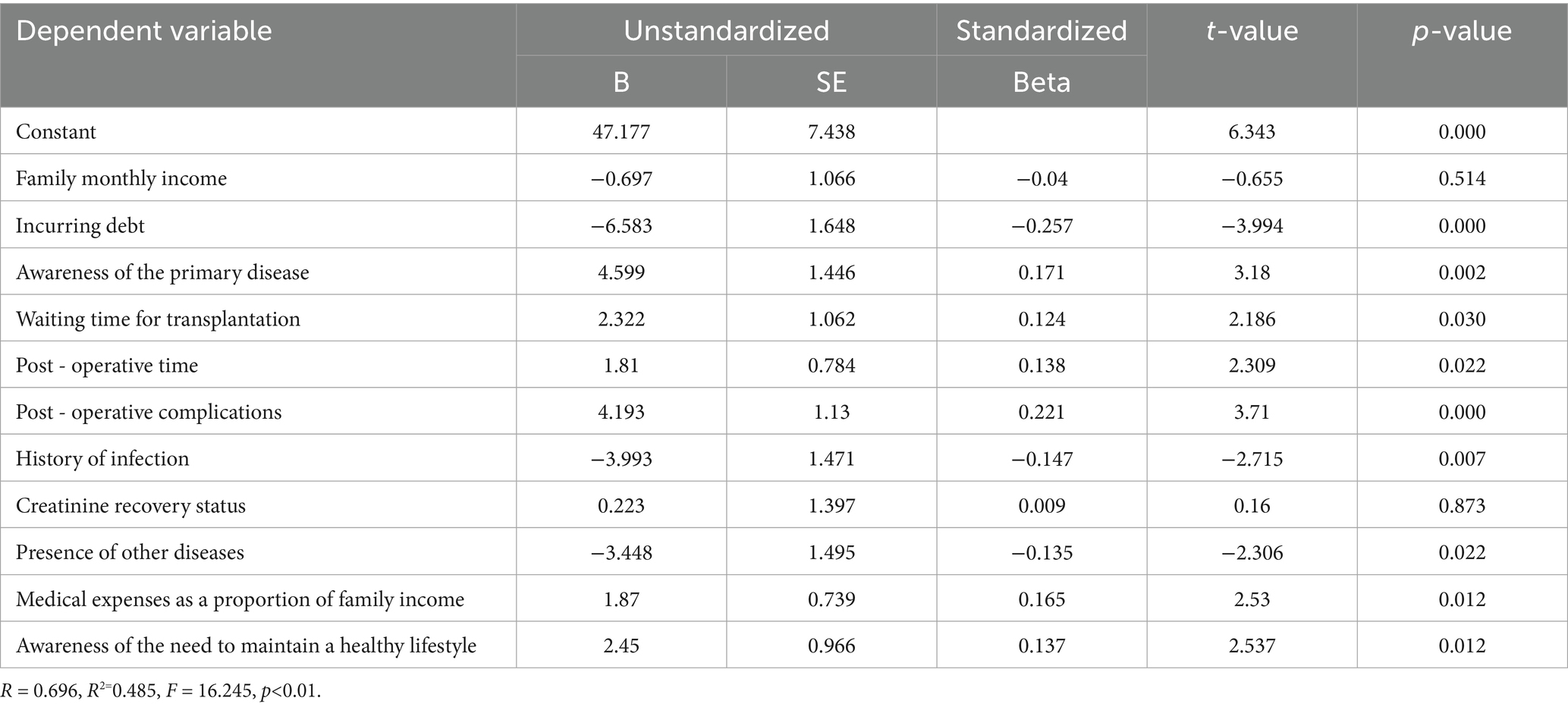Image resolution: width=1568 pixels, height=707 pixels.
Task: Click the p-value column header
Action: click(x=1462, y=31)
